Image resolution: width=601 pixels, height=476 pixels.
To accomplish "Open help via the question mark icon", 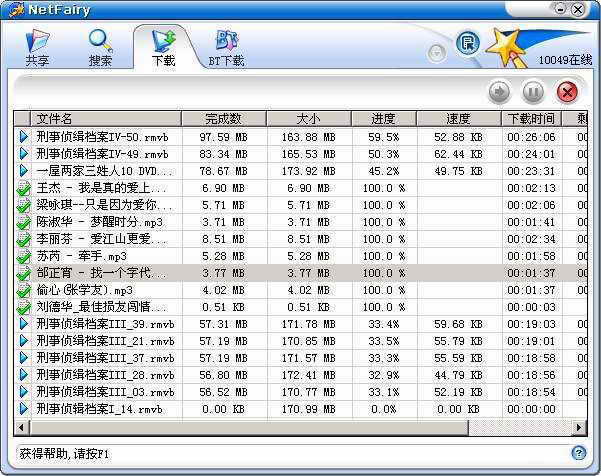I will pyautogui.click(x=578, y=453).
